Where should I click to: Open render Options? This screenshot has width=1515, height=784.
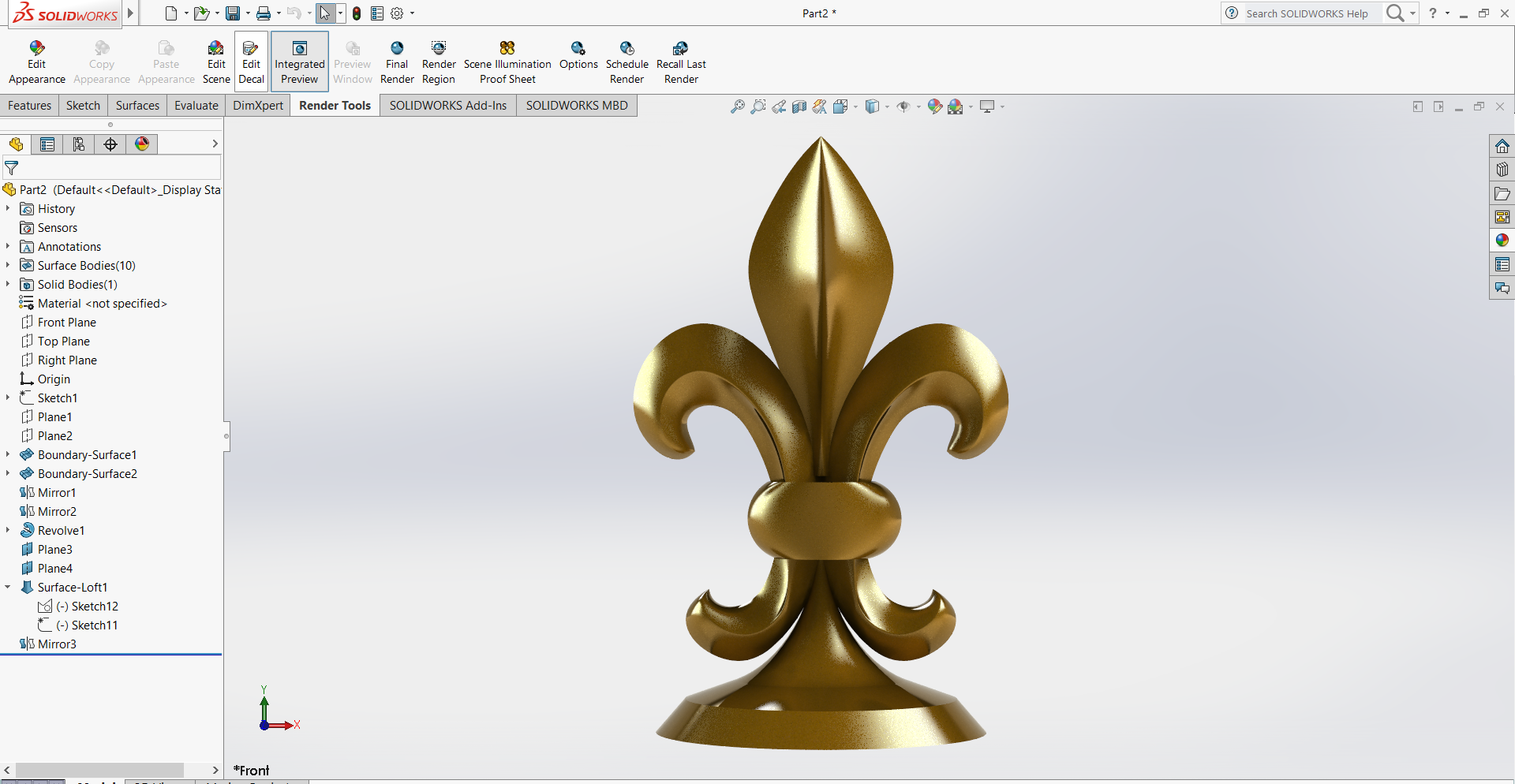pos(578,56)
